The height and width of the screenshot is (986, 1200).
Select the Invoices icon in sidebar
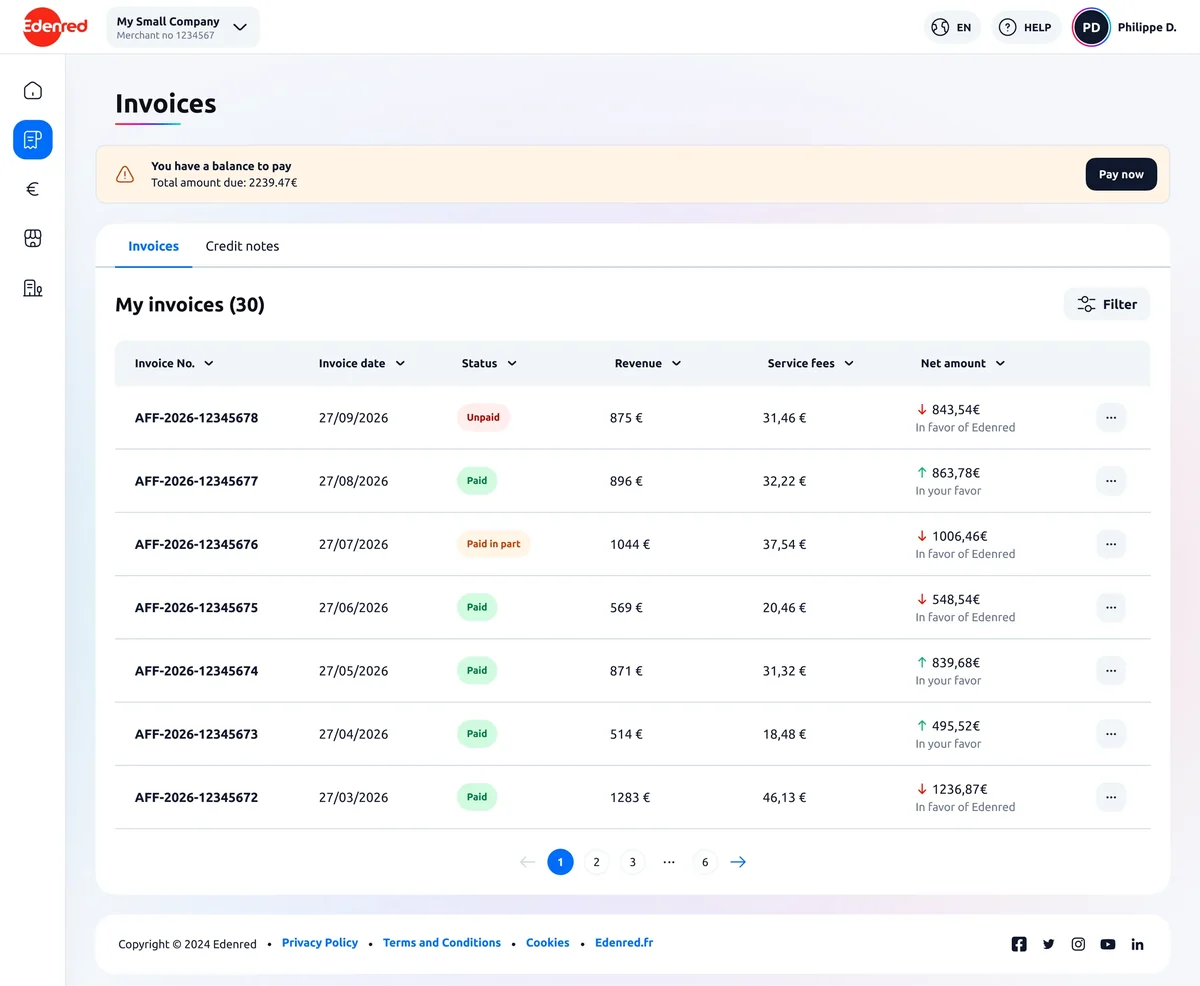click(33, 140)
